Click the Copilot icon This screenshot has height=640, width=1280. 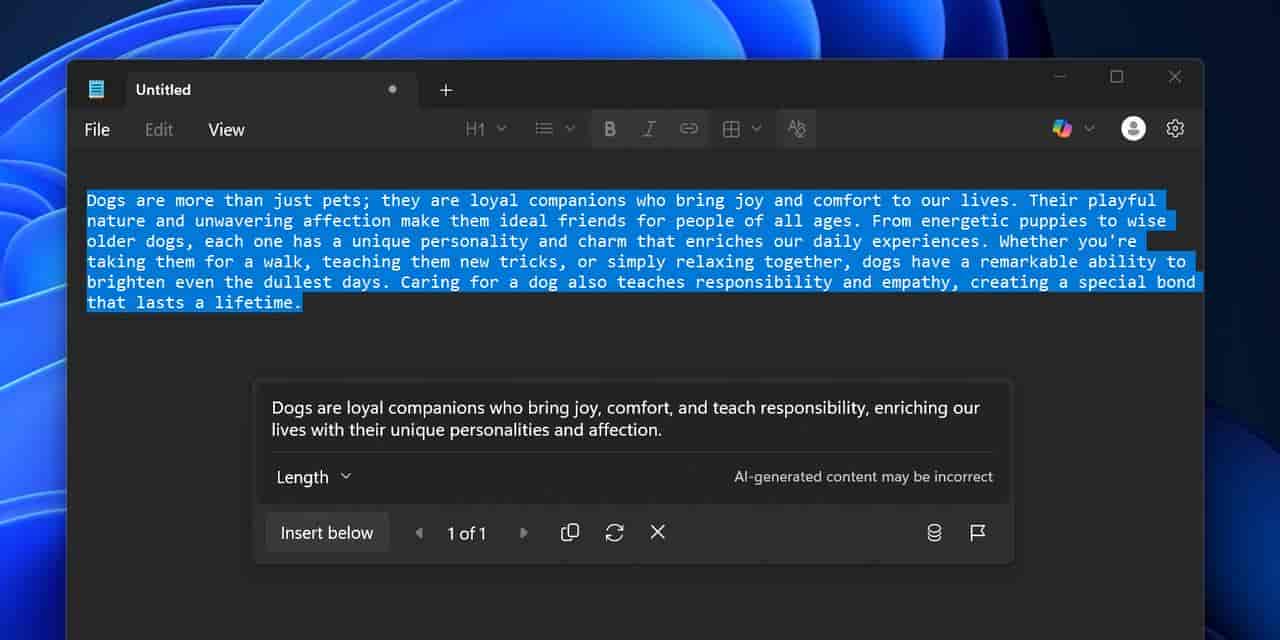click(1062, 128)
